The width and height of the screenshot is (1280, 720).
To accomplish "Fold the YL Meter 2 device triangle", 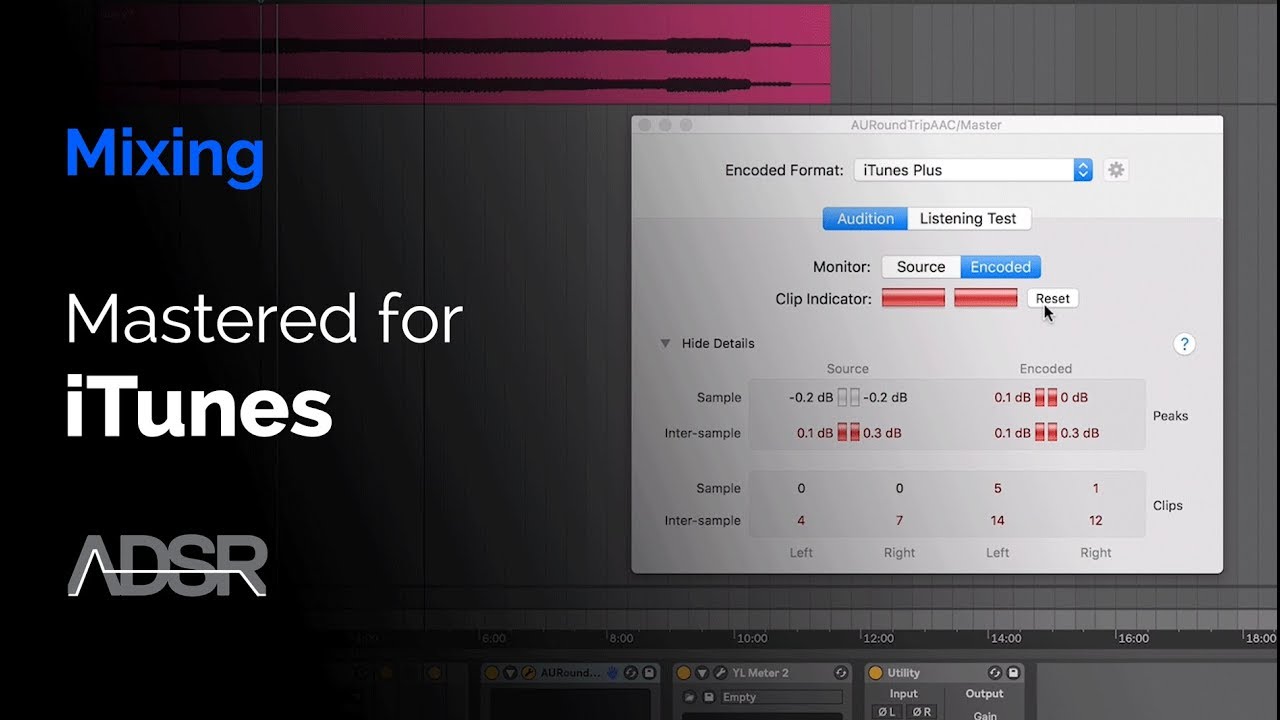I will tap(702, 673).
